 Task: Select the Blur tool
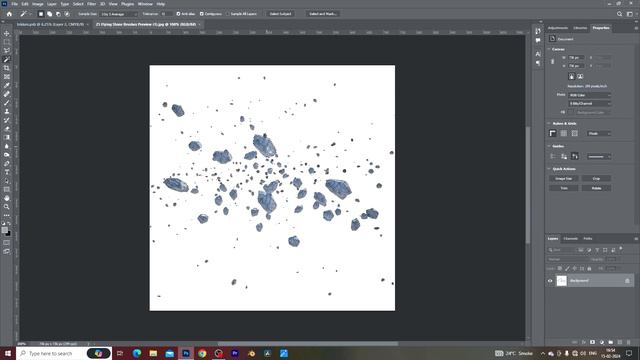point(7,146)
